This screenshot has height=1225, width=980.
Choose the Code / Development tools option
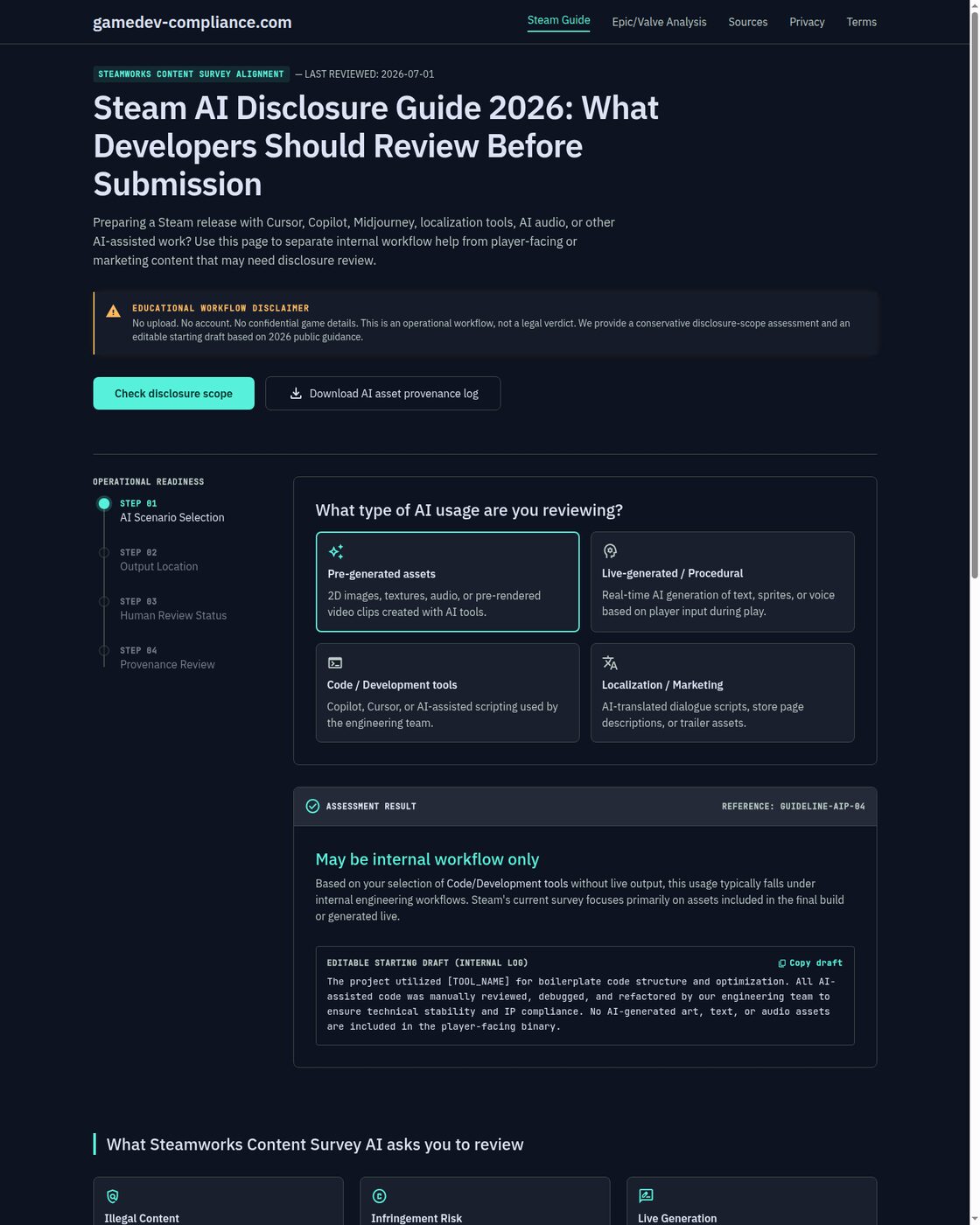click(x=447, y=693)
